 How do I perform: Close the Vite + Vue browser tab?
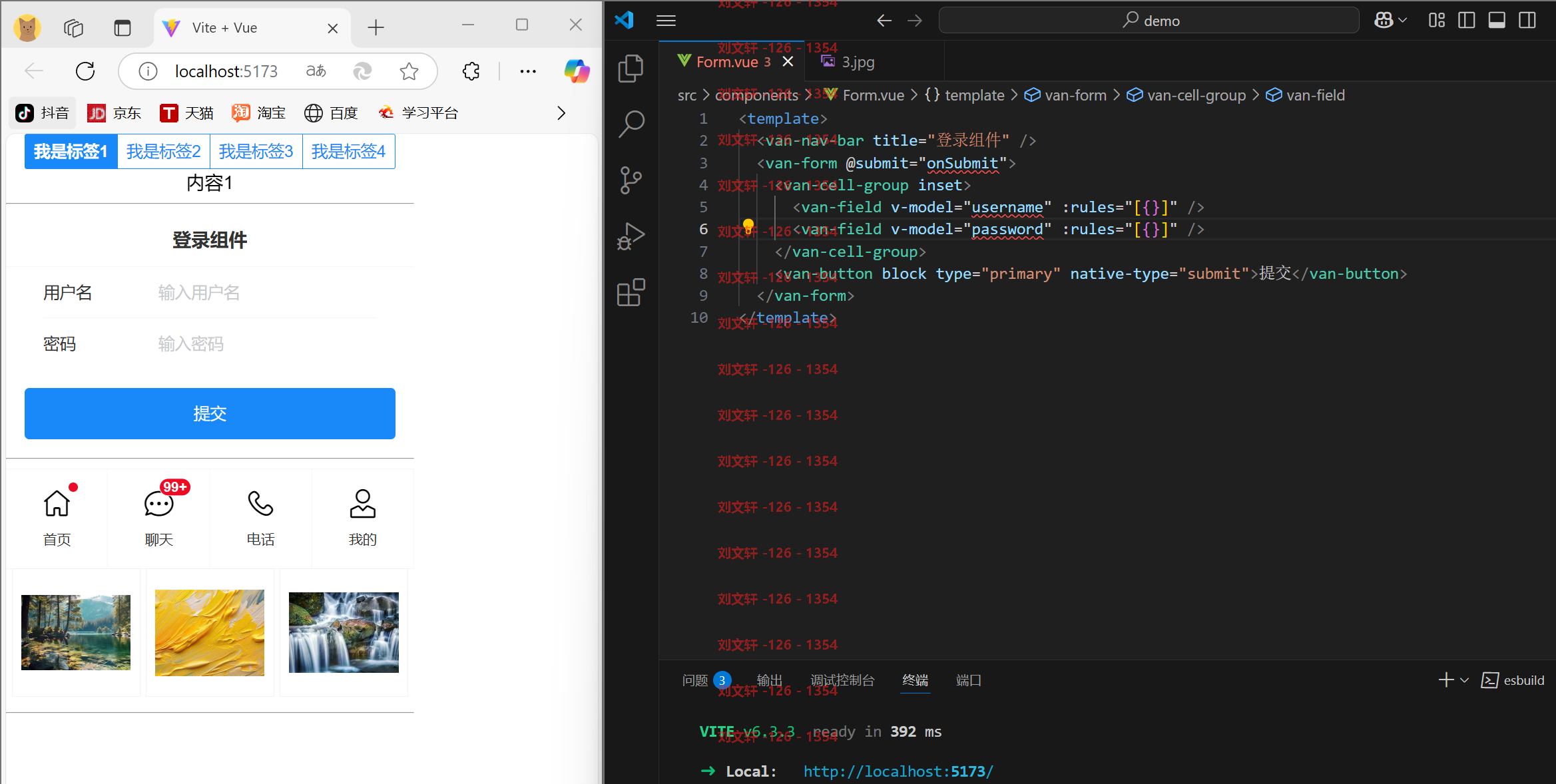click(333, 28)
